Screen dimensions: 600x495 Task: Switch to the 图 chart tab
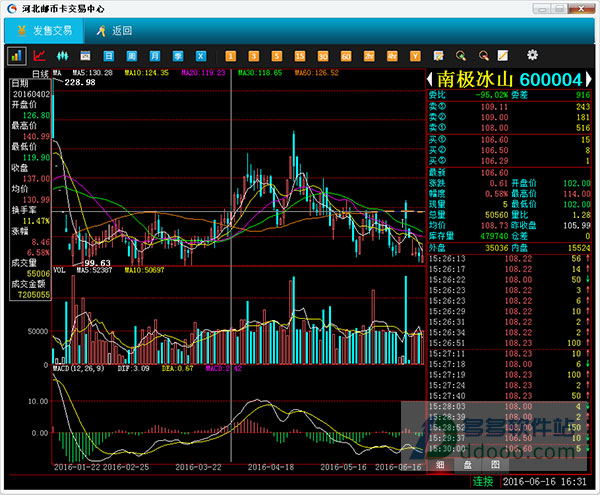(x=495, y=465)
